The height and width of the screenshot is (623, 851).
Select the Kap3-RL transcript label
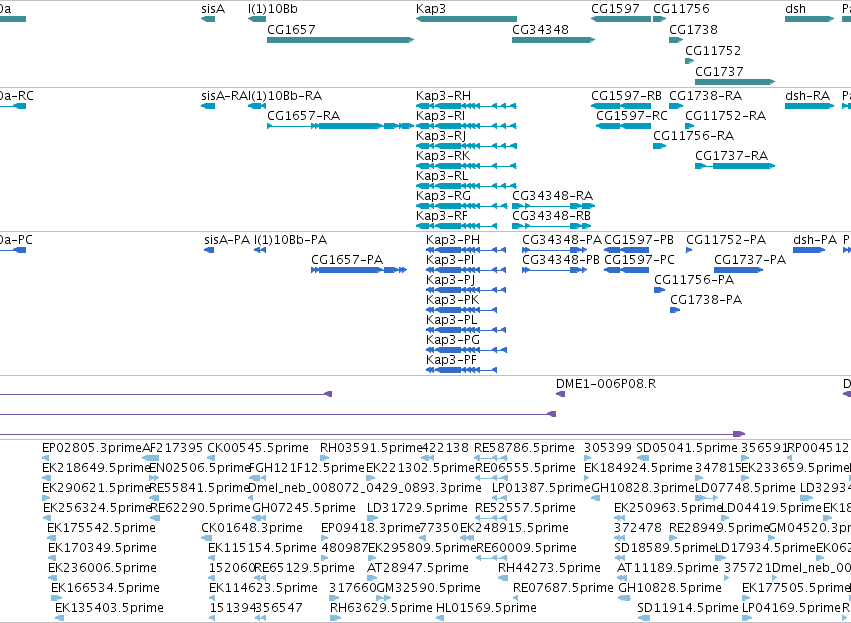[x=442, y=176]
